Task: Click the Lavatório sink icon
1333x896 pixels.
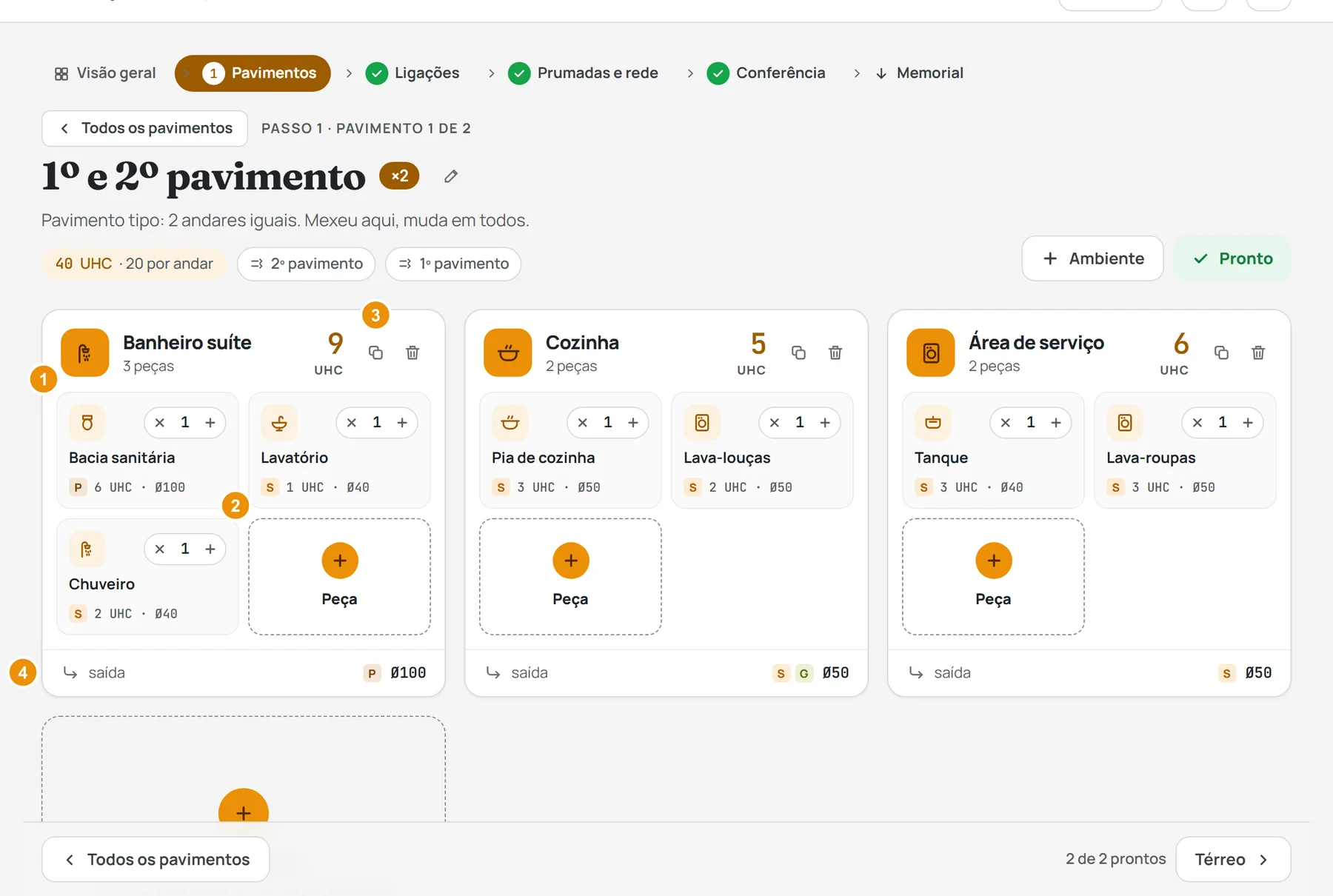Action: point(279,423)
